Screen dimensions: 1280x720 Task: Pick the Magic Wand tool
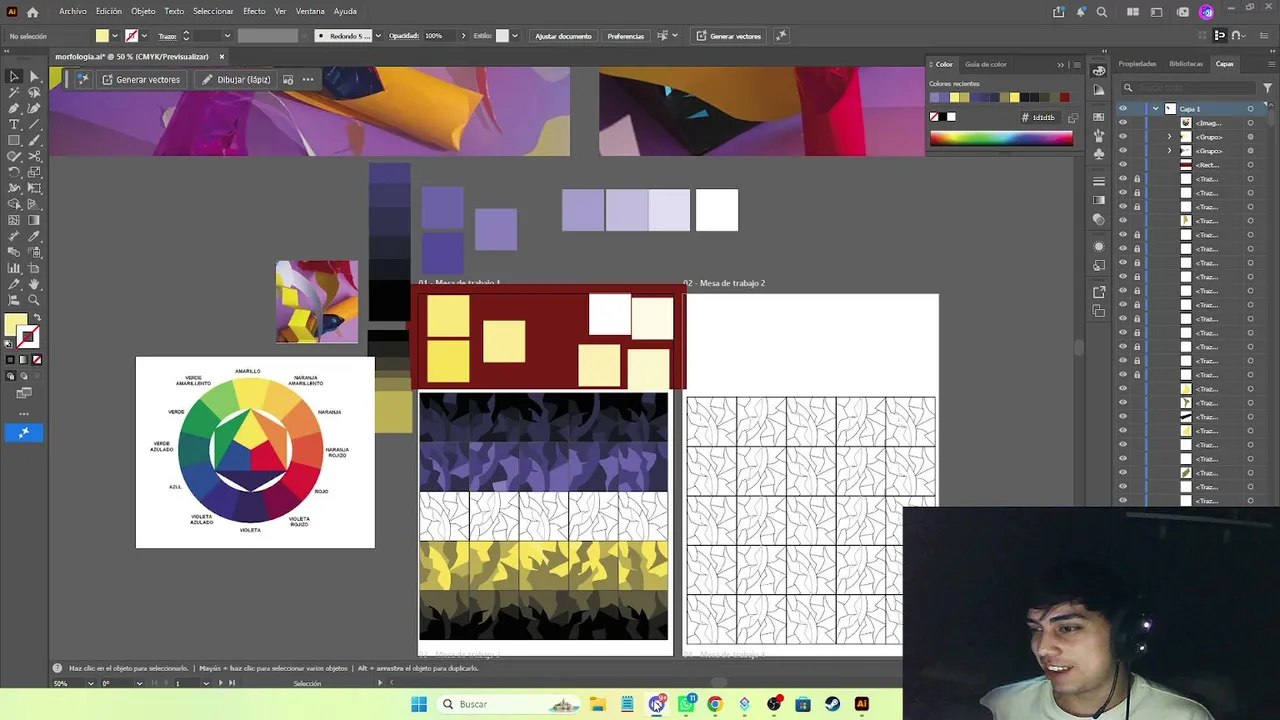pos(14,92)
